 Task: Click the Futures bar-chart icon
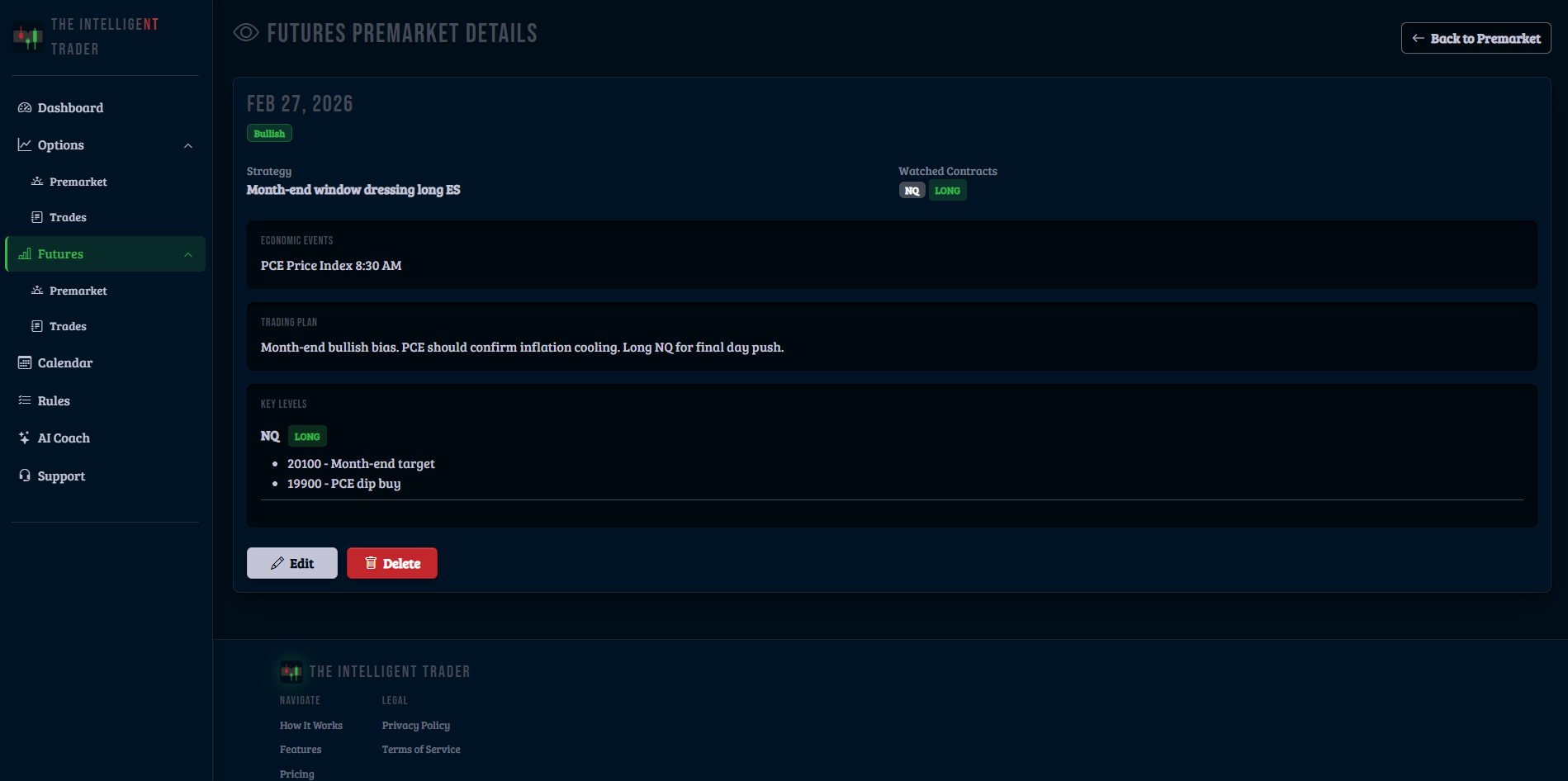tap(26, 253)
